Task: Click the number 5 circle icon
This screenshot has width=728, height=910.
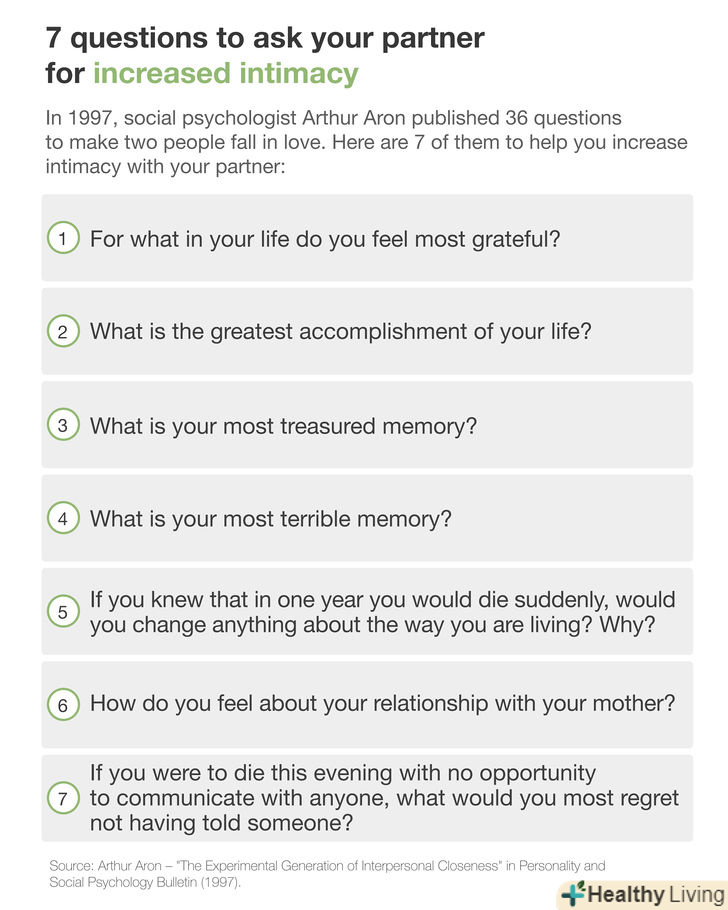Action: click(62, 612)
